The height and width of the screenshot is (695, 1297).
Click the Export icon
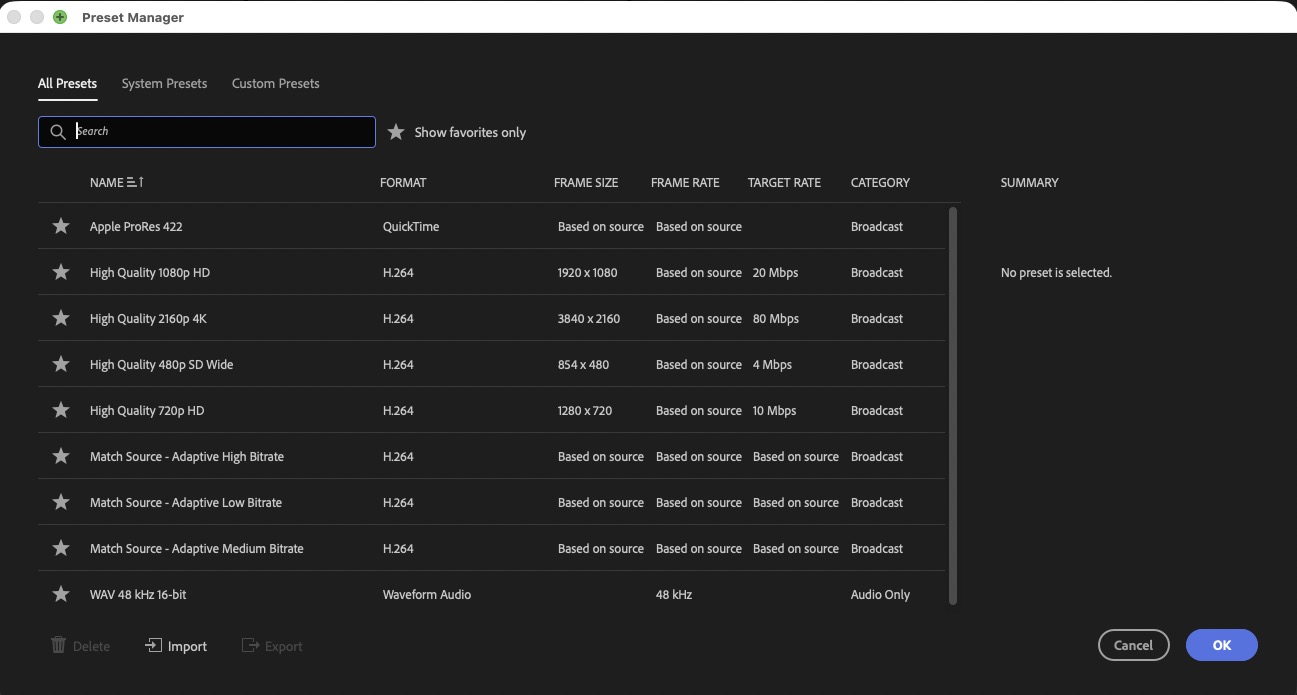(x=250, y=646)
